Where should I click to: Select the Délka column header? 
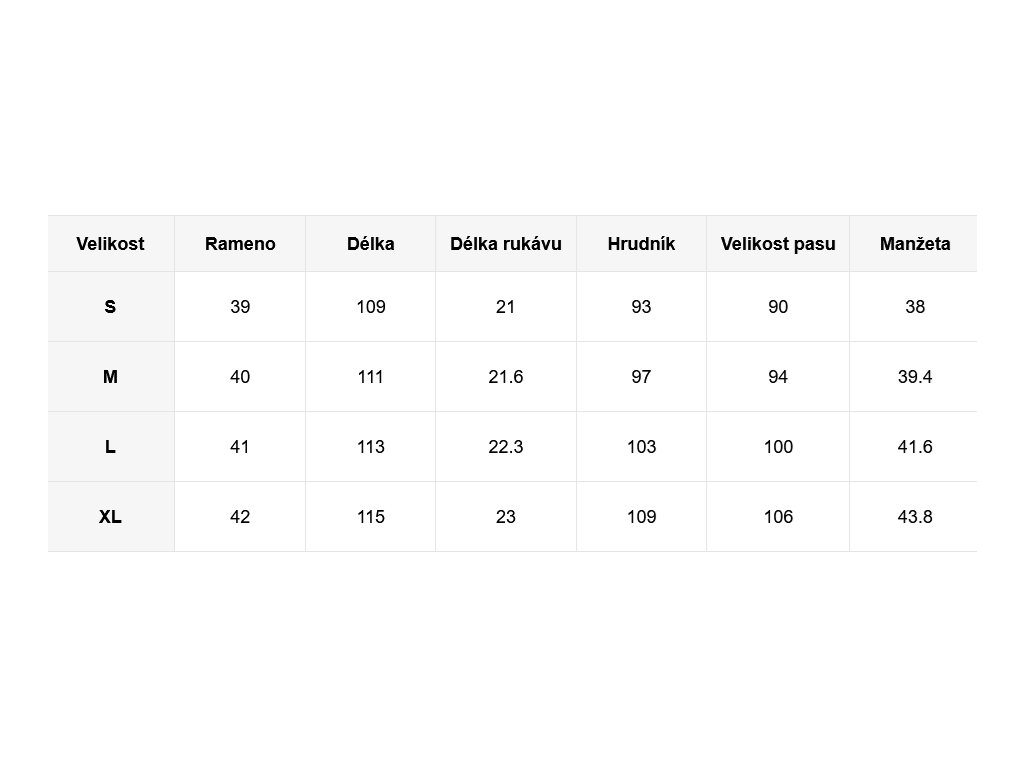[x=370, y=244]
